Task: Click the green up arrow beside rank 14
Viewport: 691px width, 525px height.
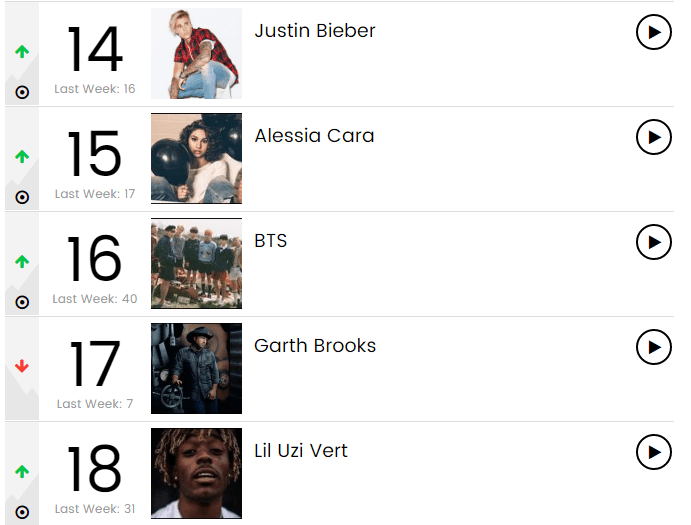Action: [x=22, y=52]
